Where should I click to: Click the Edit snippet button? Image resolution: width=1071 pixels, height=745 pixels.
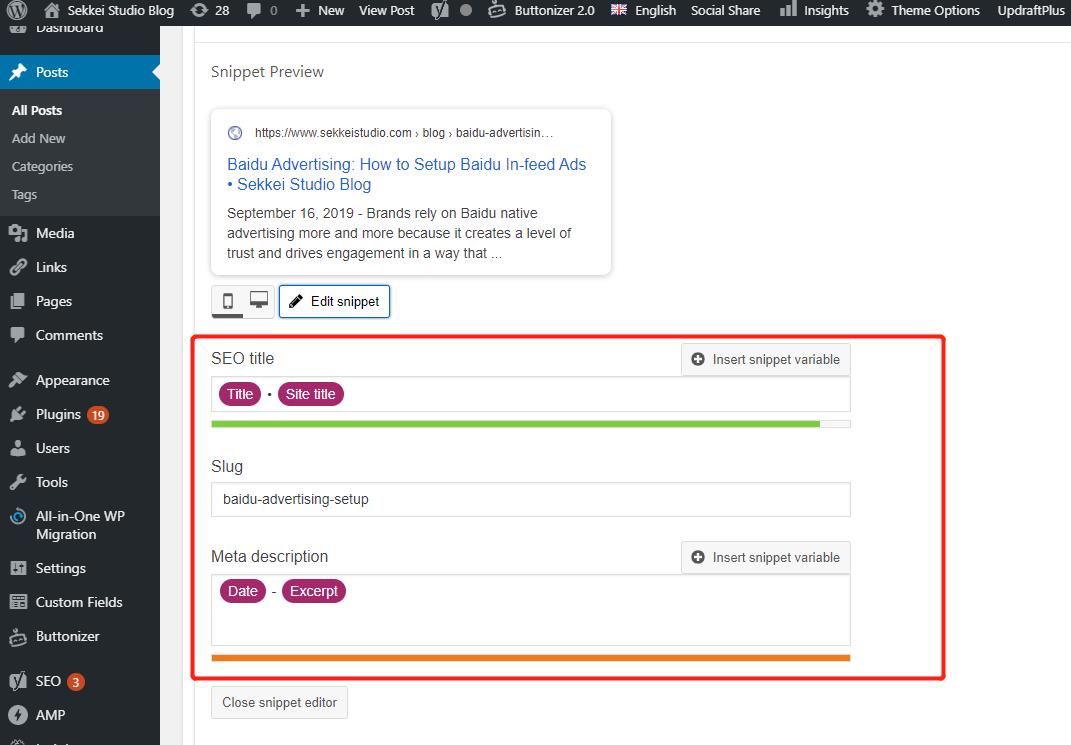(x=334, y=301)
